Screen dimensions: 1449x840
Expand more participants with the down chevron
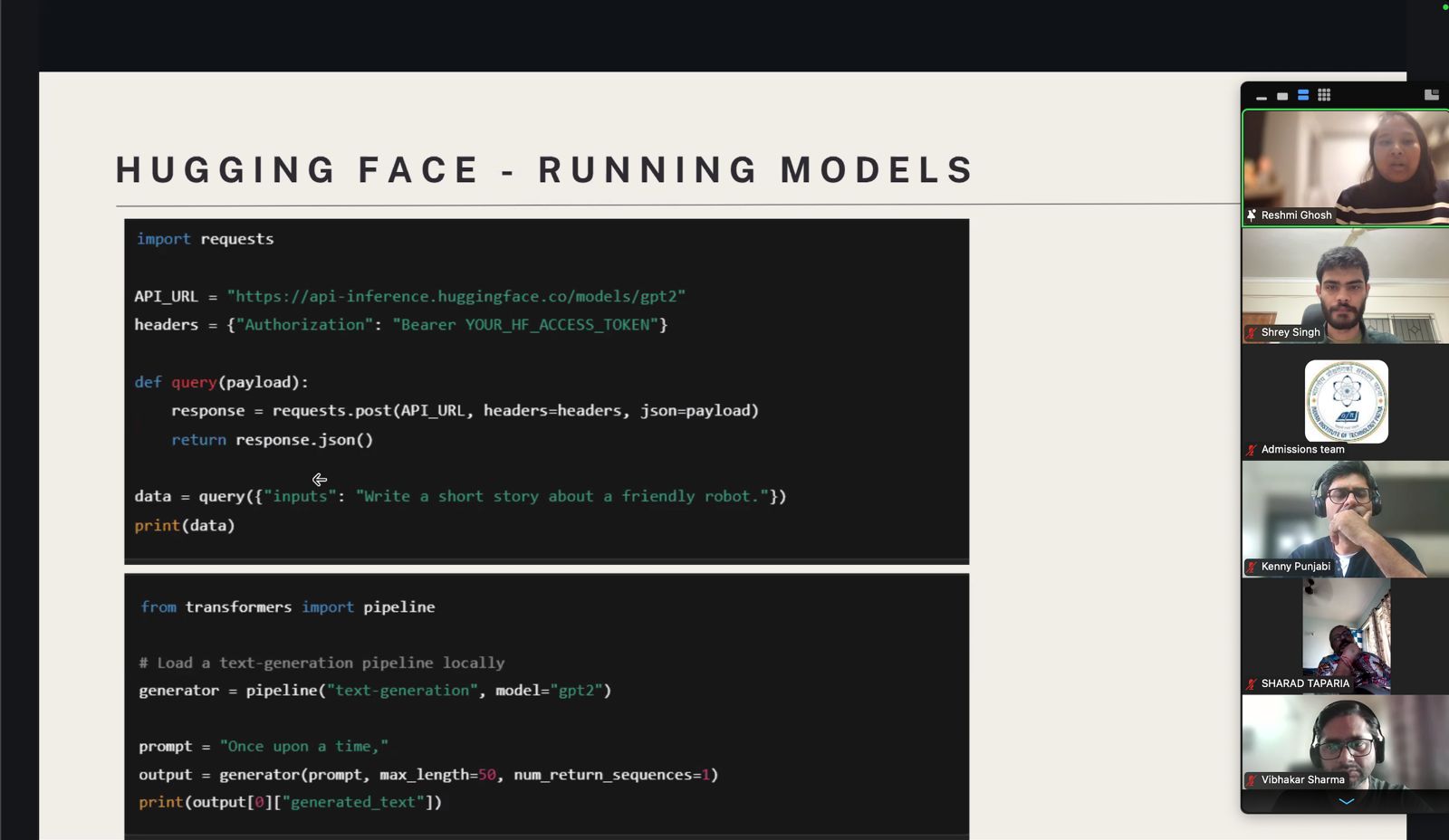point(1346,802)
